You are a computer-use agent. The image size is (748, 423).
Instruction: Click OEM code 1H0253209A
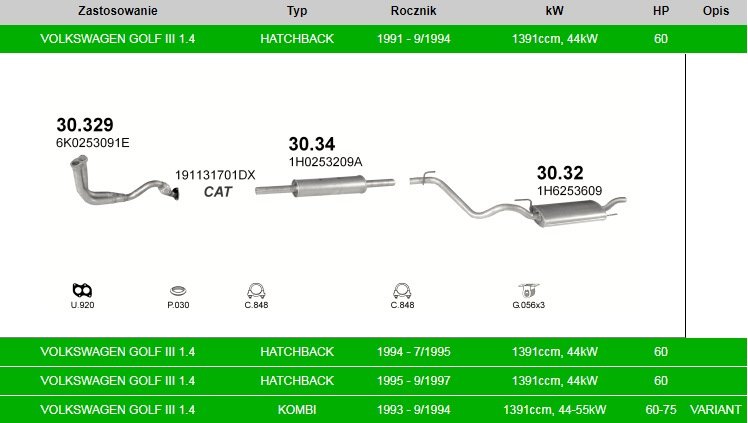coord(325,162)
